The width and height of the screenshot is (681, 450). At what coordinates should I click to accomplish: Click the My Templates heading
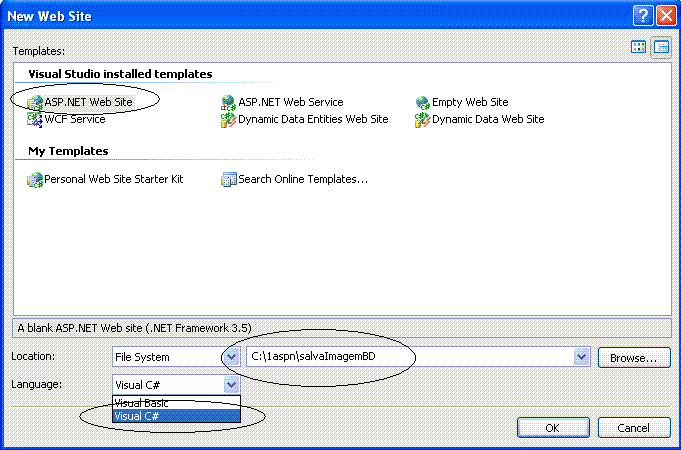point(68,151)
